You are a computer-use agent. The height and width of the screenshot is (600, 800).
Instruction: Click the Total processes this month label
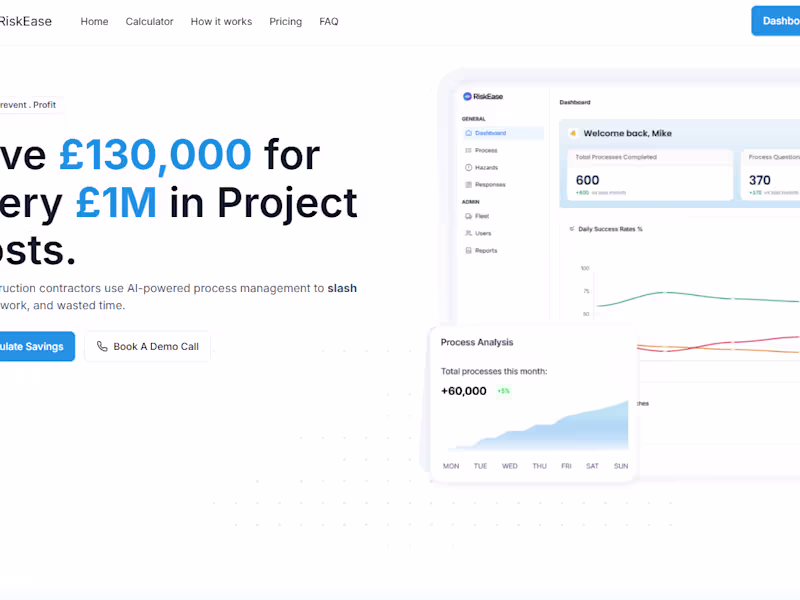tap(494, 371)
